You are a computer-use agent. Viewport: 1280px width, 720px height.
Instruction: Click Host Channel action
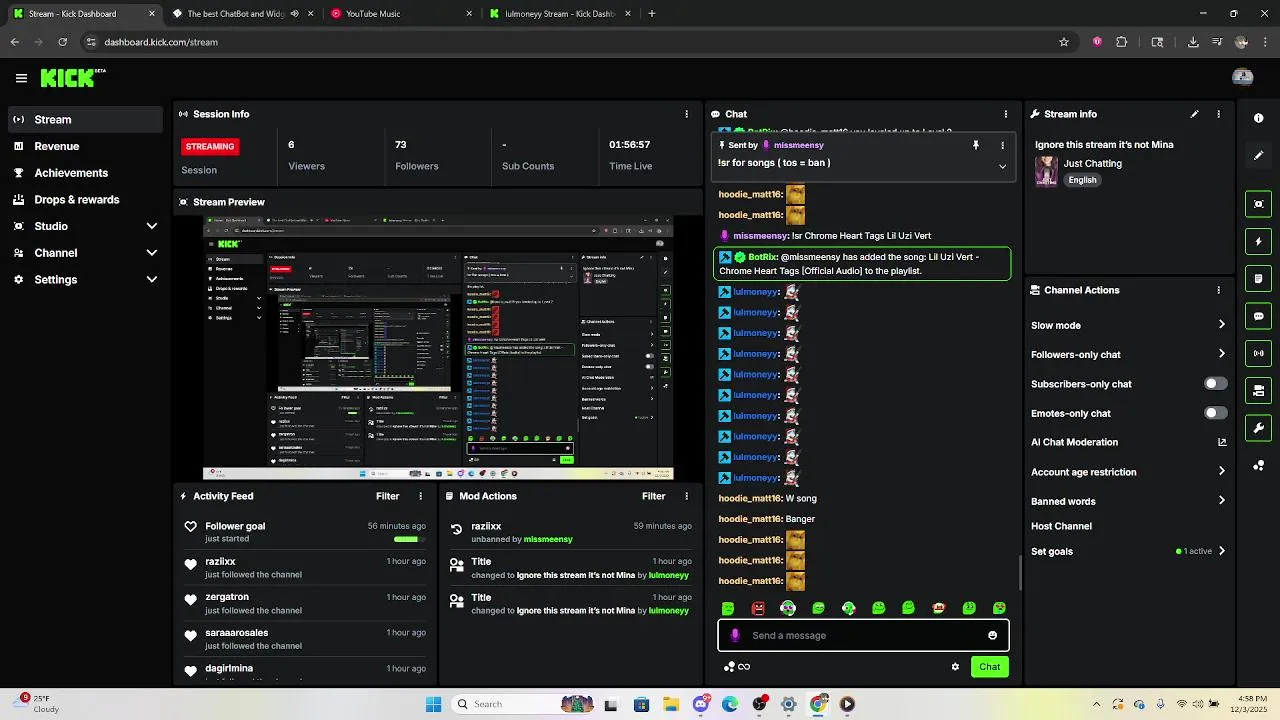[1061, 526]
